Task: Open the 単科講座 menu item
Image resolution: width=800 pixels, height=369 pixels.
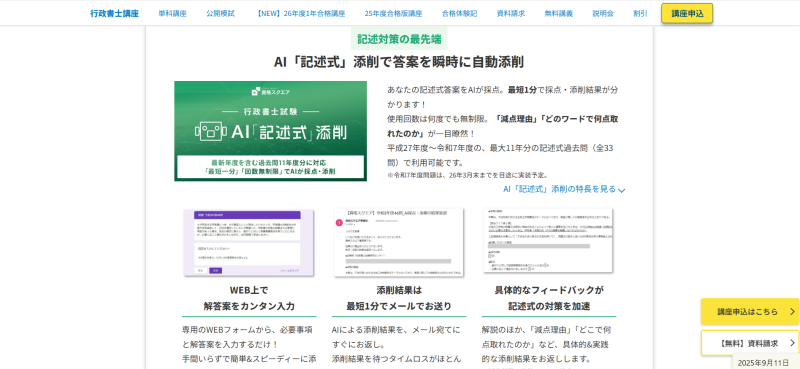Action: (x=172, y=14)
